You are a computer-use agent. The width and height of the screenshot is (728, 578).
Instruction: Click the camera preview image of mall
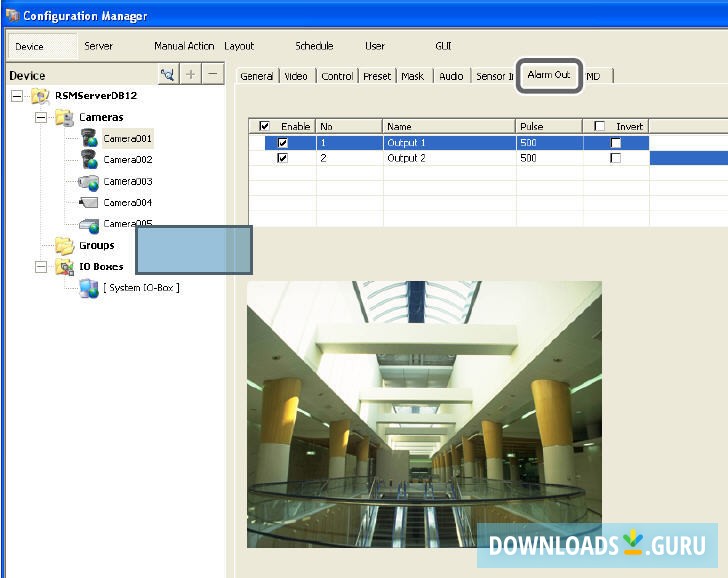[424, 414]
